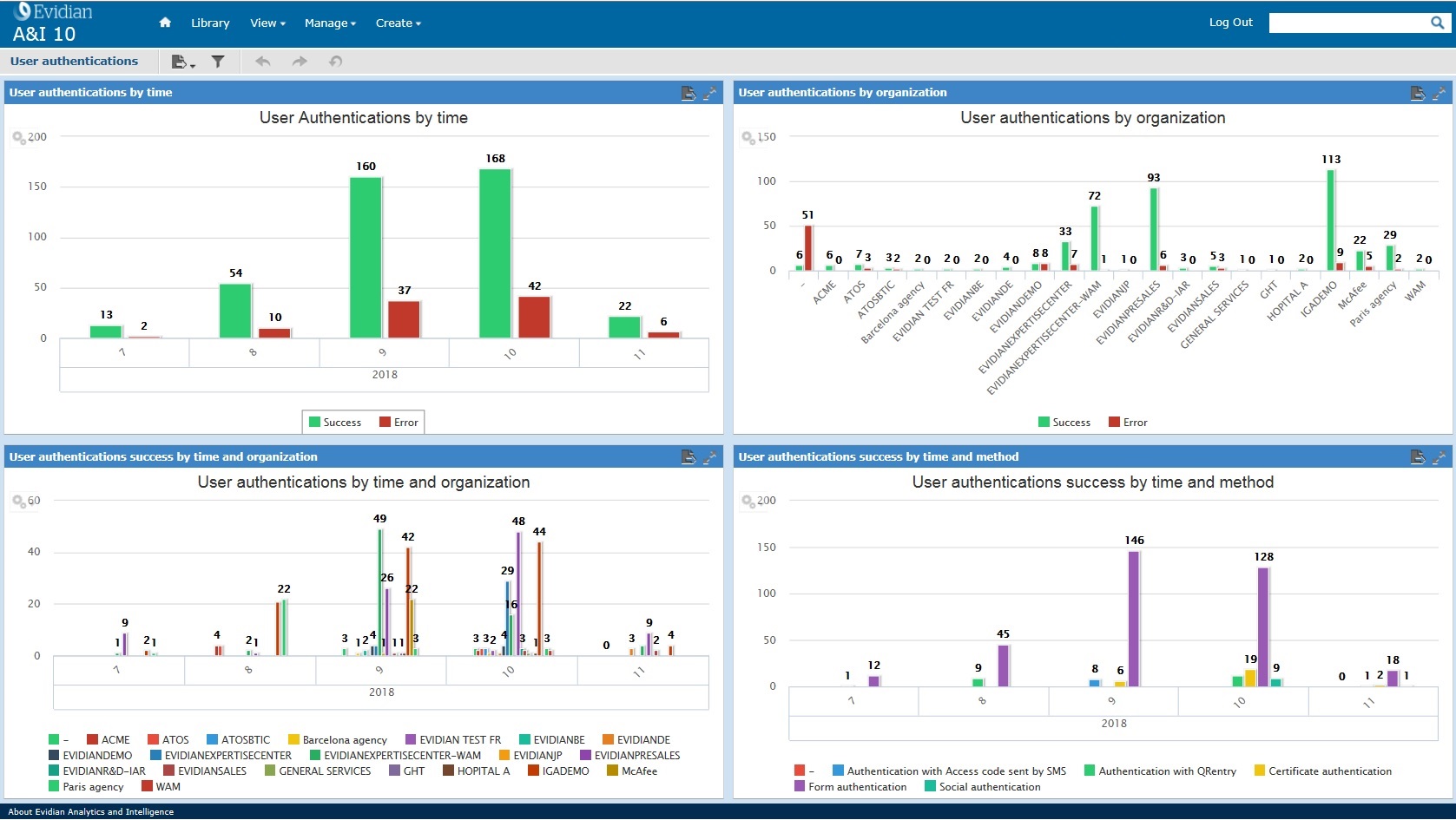1456x820 pixels.
Task: Open About Evidian Analytics and Intelligence
Action: pyautogui.click(x=91, y=812)
